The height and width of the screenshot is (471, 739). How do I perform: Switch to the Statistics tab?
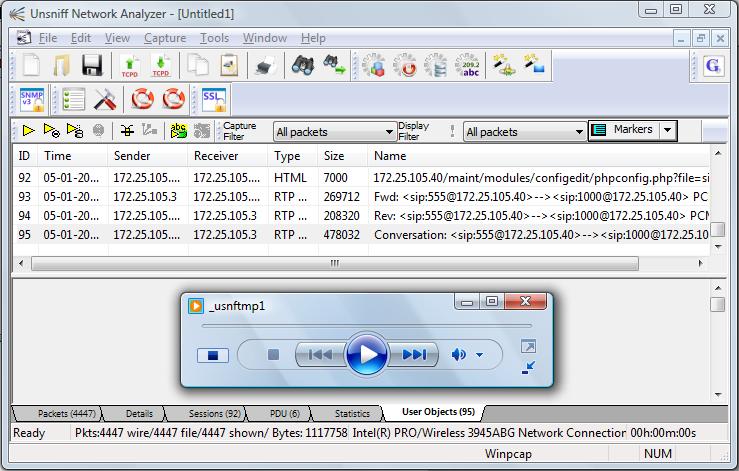(352, 413)
